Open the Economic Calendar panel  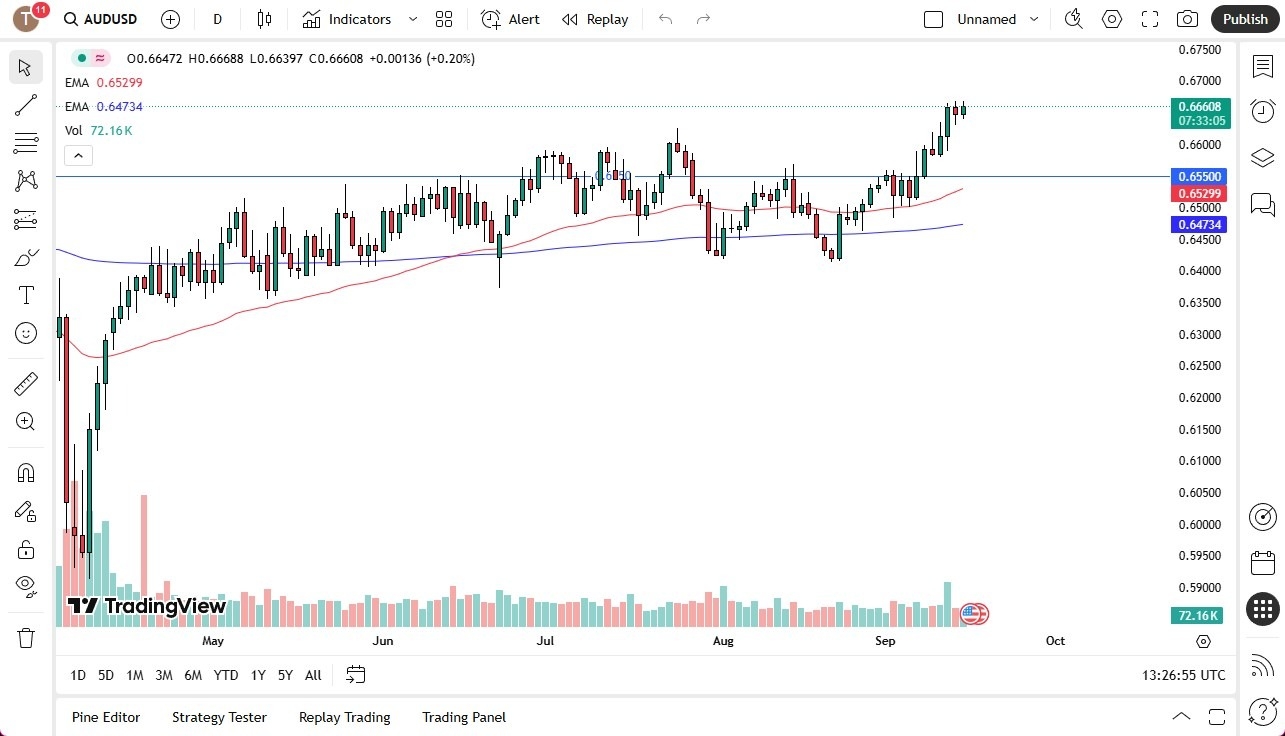[x=1262, y=563]
